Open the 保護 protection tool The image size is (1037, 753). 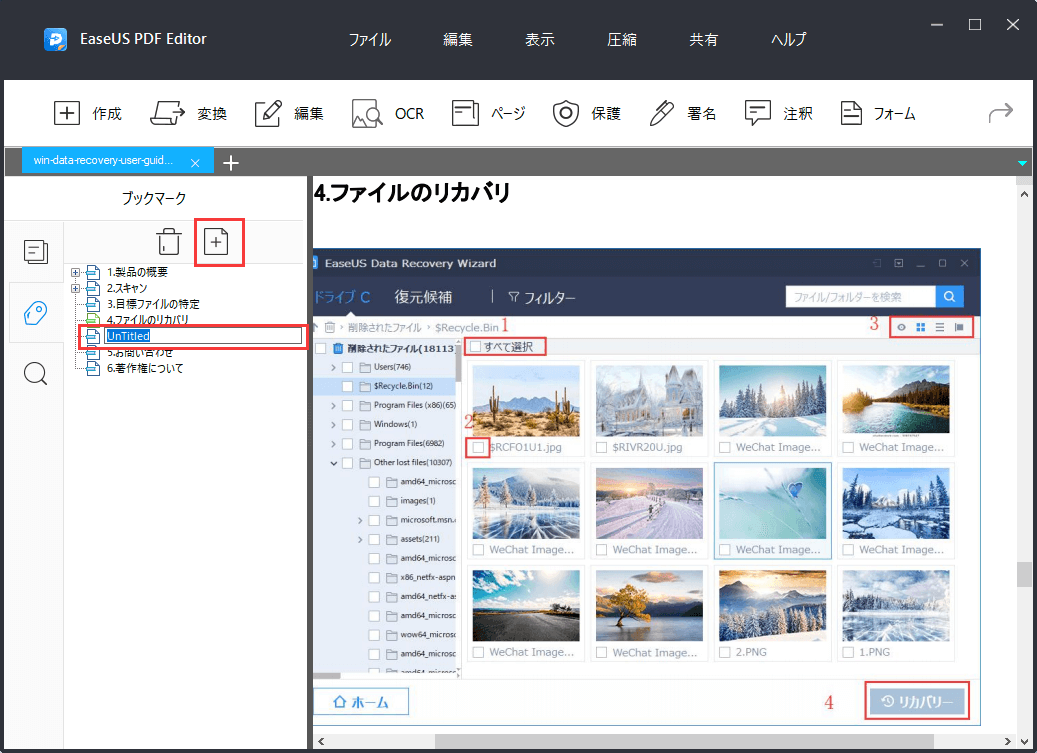585,113
